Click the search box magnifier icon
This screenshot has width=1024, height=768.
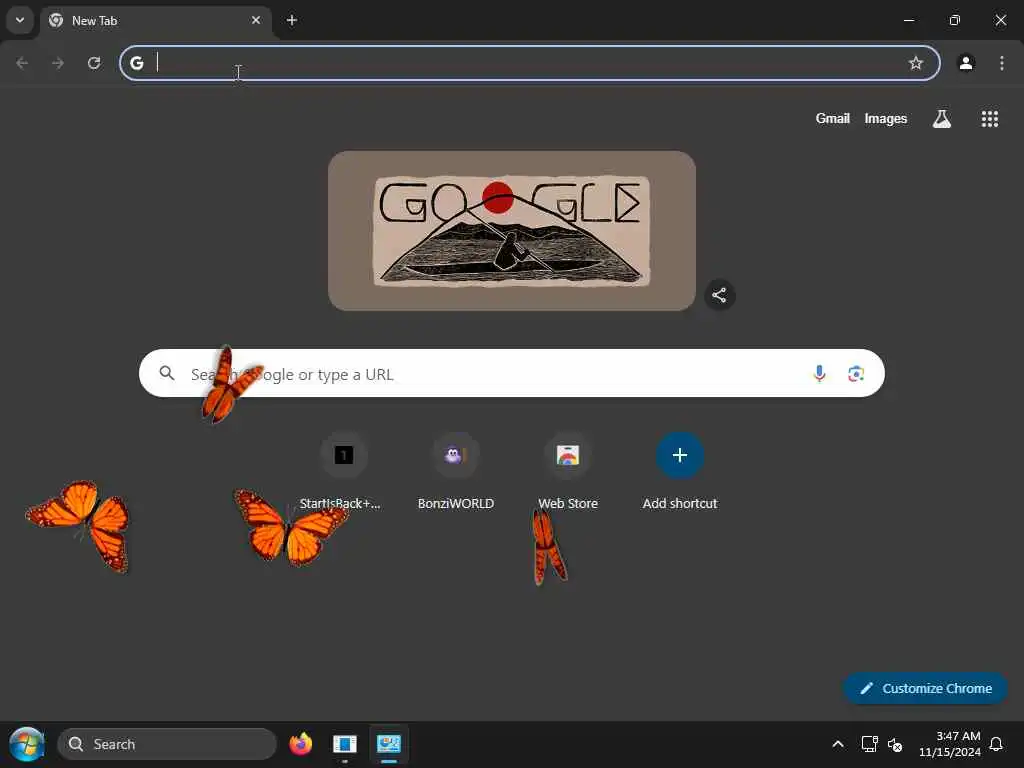[x=167, y=373]
